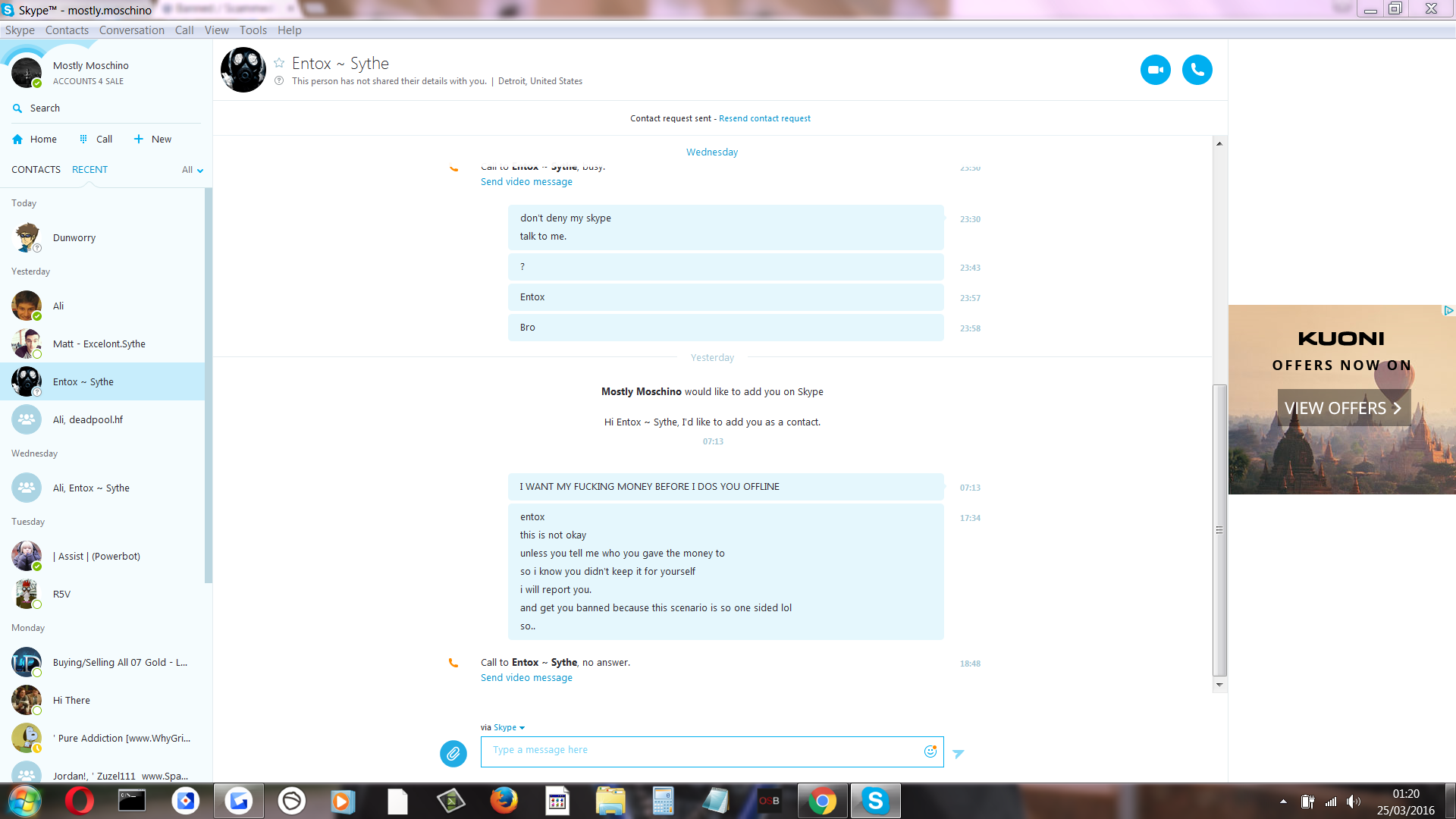Start a video call with Entox

click(1155, 70)
